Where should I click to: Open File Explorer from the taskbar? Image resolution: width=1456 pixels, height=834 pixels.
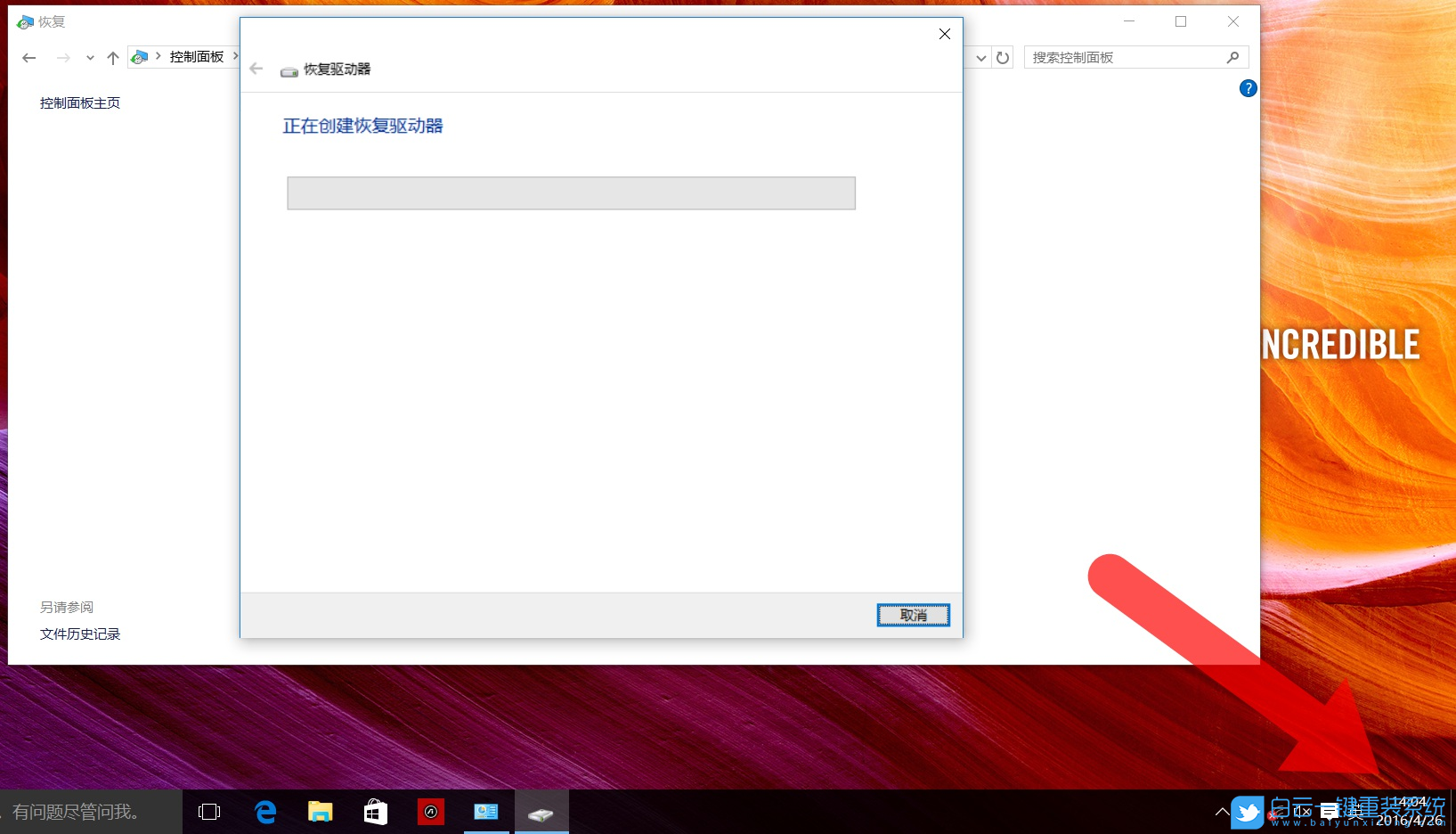(320, 812)
